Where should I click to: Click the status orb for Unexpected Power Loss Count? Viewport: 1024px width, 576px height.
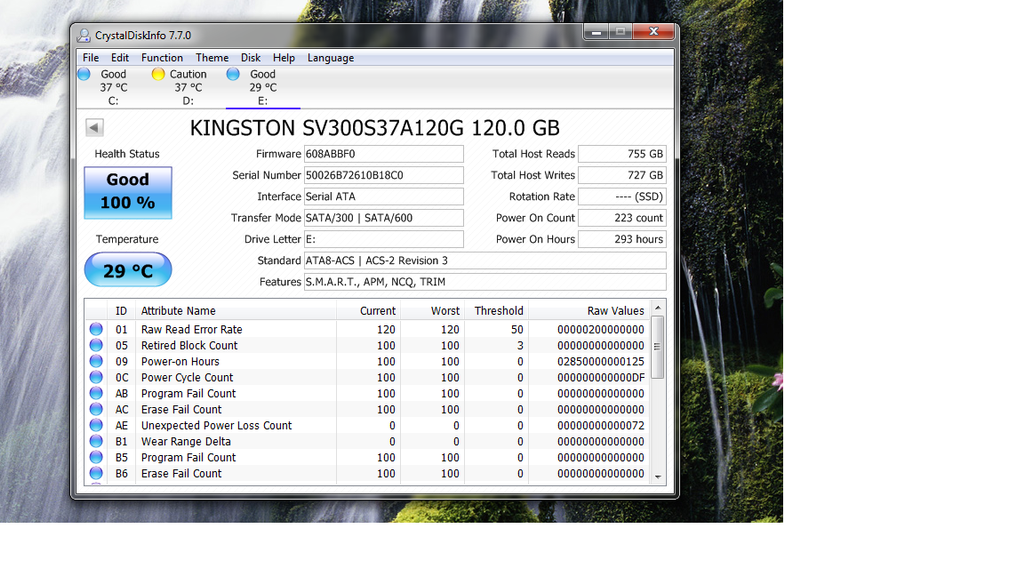(96, 425)
